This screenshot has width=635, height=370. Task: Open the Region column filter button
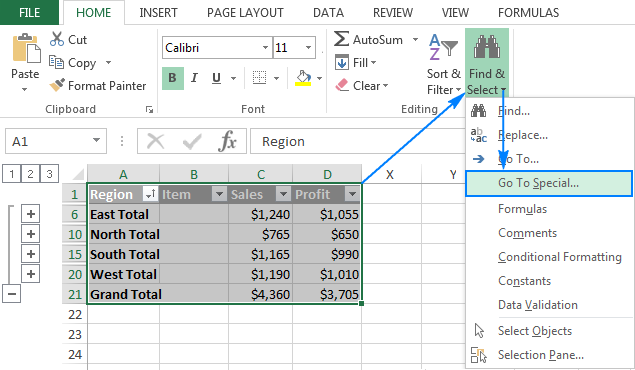click(x=150, y=194)
